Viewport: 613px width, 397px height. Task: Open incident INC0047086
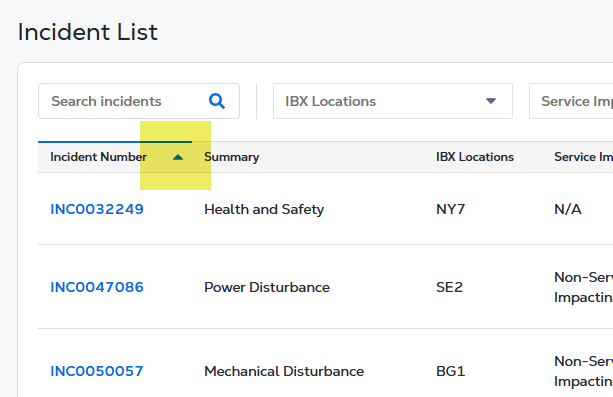97,287
